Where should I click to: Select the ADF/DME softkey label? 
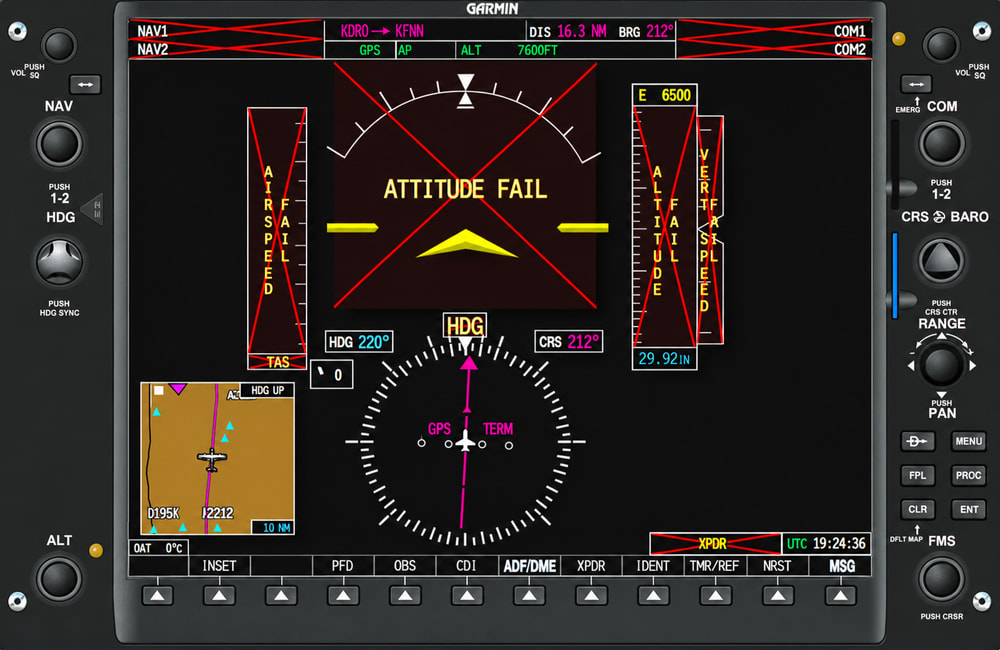pyautogui.click(x=529, y=566)
